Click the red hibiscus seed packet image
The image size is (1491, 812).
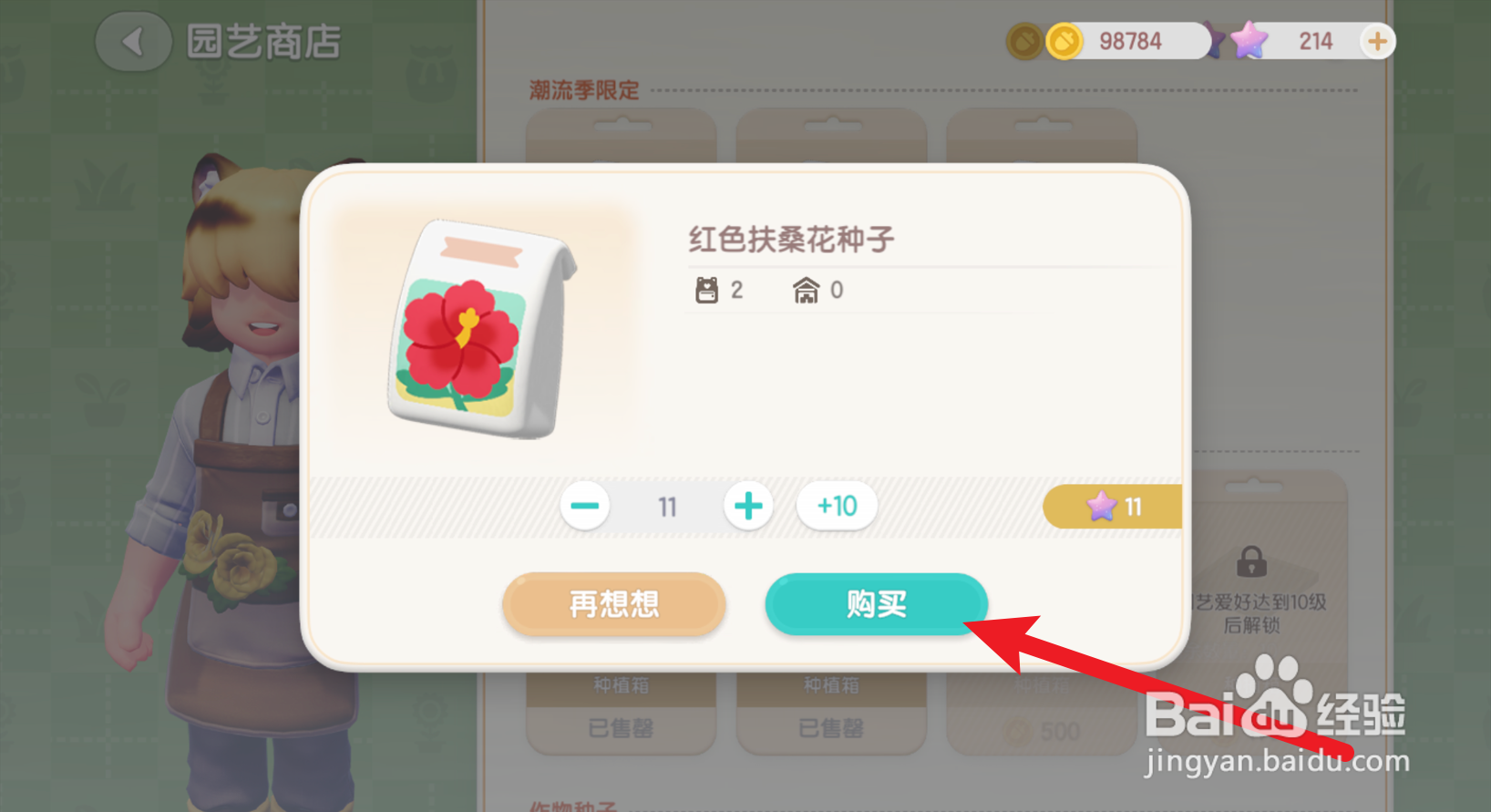pos(481,330)
